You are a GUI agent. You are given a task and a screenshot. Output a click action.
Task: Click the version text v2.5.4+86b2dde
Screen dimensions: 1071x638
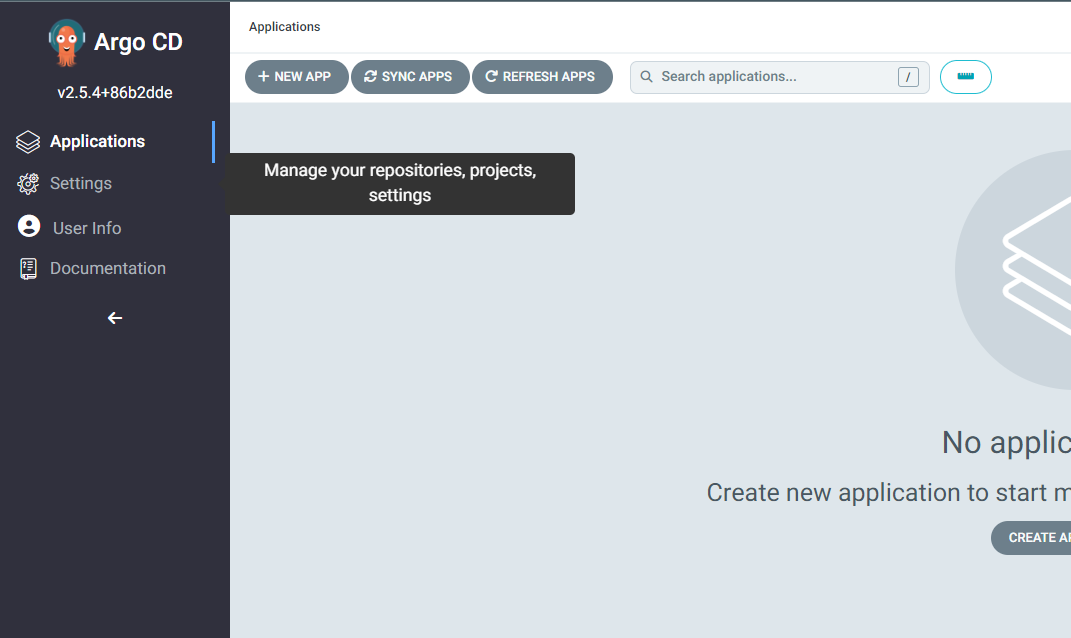pos(115,93)
